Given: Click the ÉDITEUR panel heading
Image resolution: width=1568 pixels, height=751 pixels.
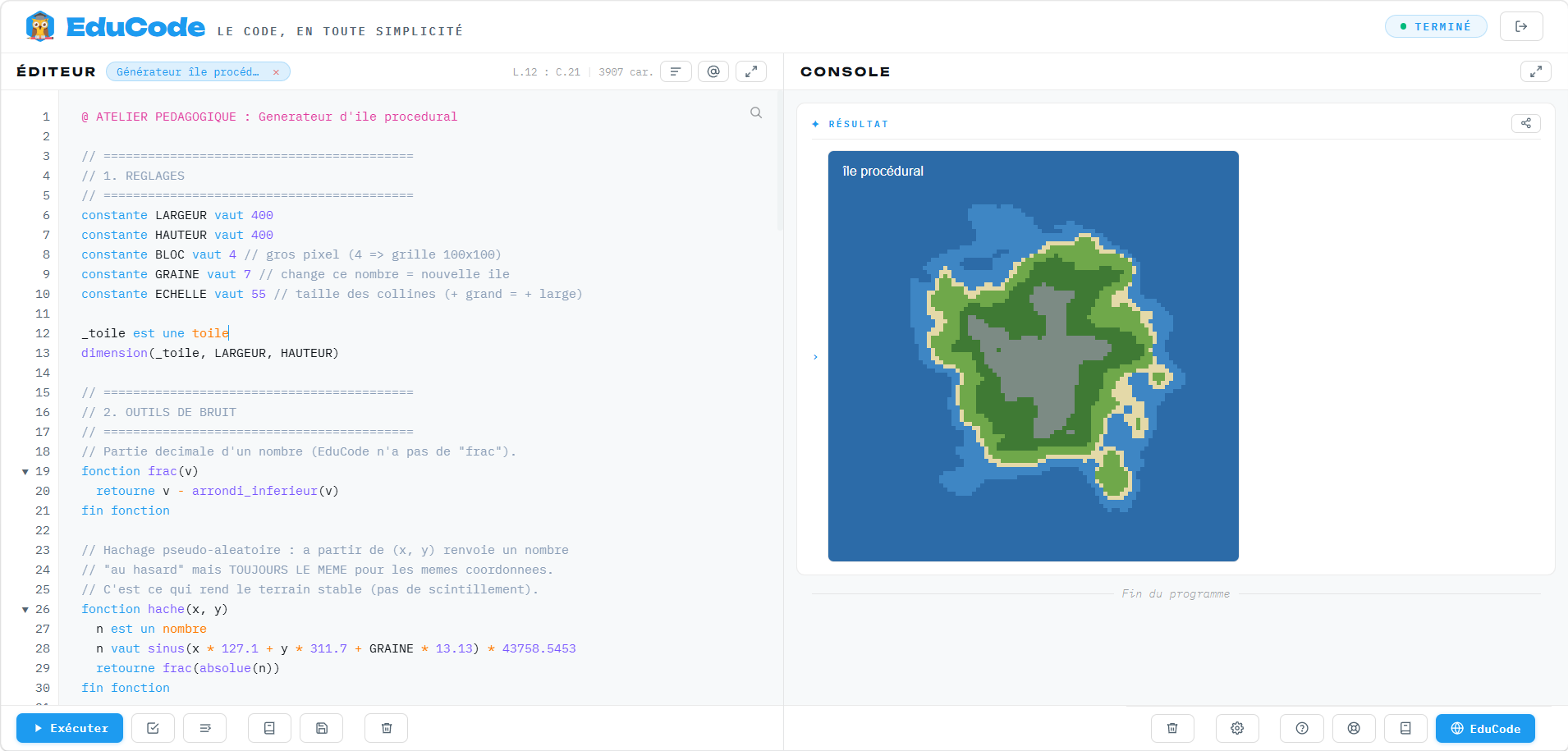Looking at the screenshot, I should tap(57, 71).
